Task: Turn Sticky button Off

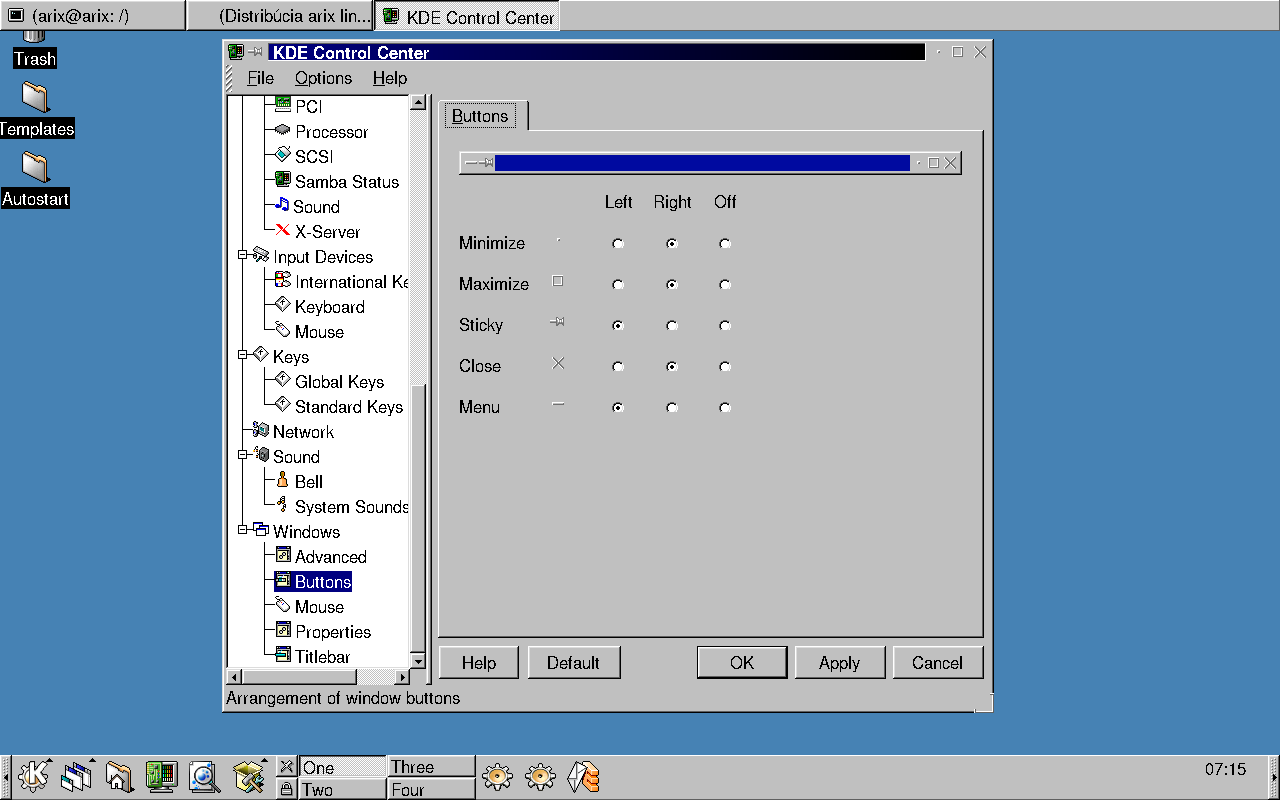Action: point(725,325)
